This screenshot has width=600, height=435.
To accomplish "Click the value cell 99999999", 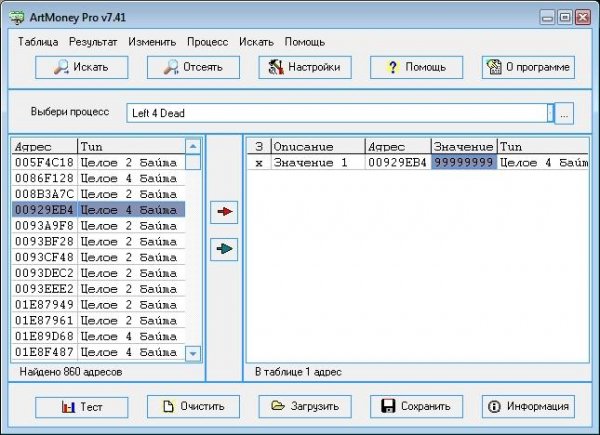I will [x=464, y=163].
